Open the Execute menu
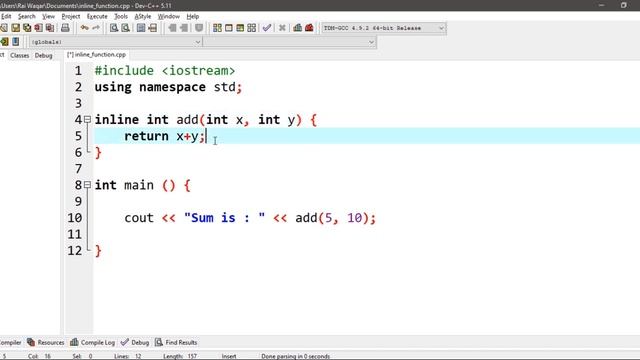This screenshot has height=360, width=640. click(x=97, y=16)
